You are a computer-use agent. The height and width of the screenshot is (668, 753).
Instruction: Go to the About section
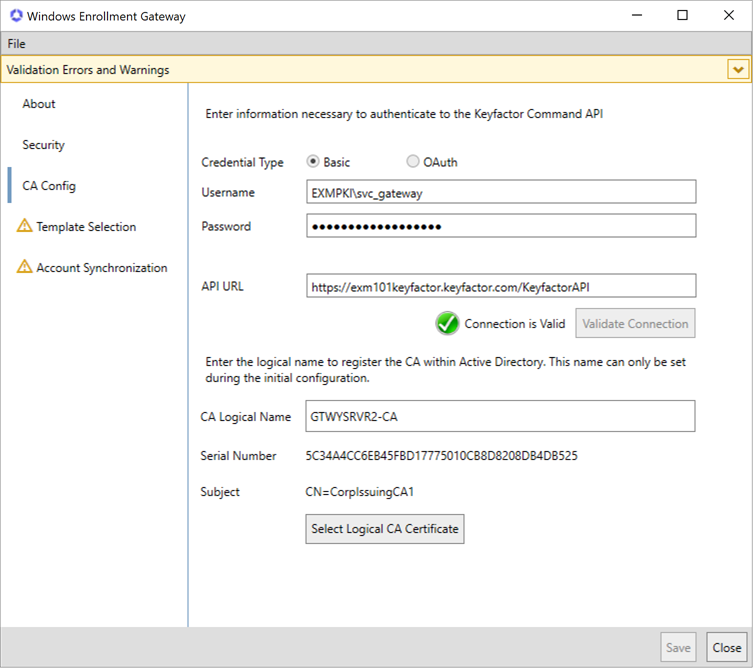click(x=39, y=104)
